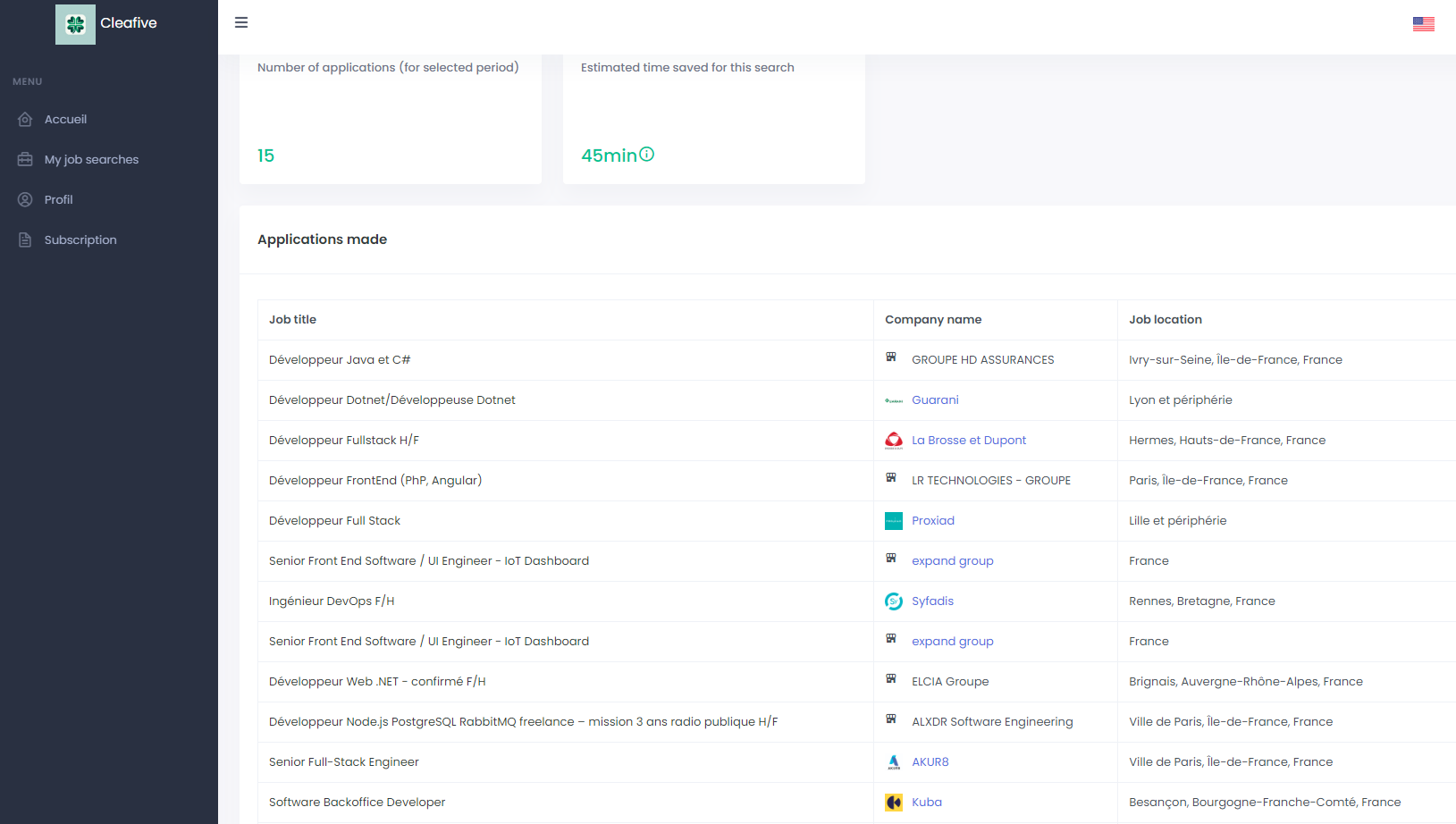Click the ALXDR Software Engineering name
The width and height of the screenshot is (1456, 824).
coord(992,722)
